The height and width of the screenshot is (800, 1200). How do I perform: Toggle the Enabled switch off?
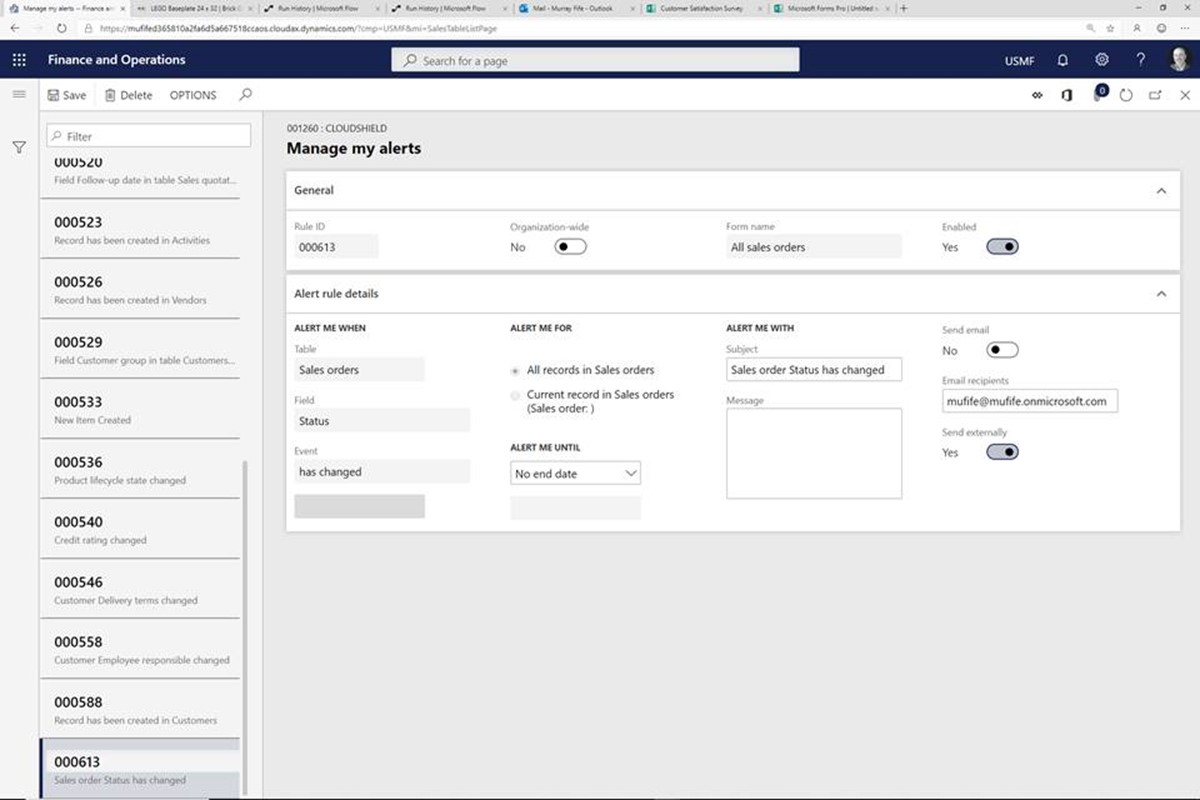coord(1002,247)
